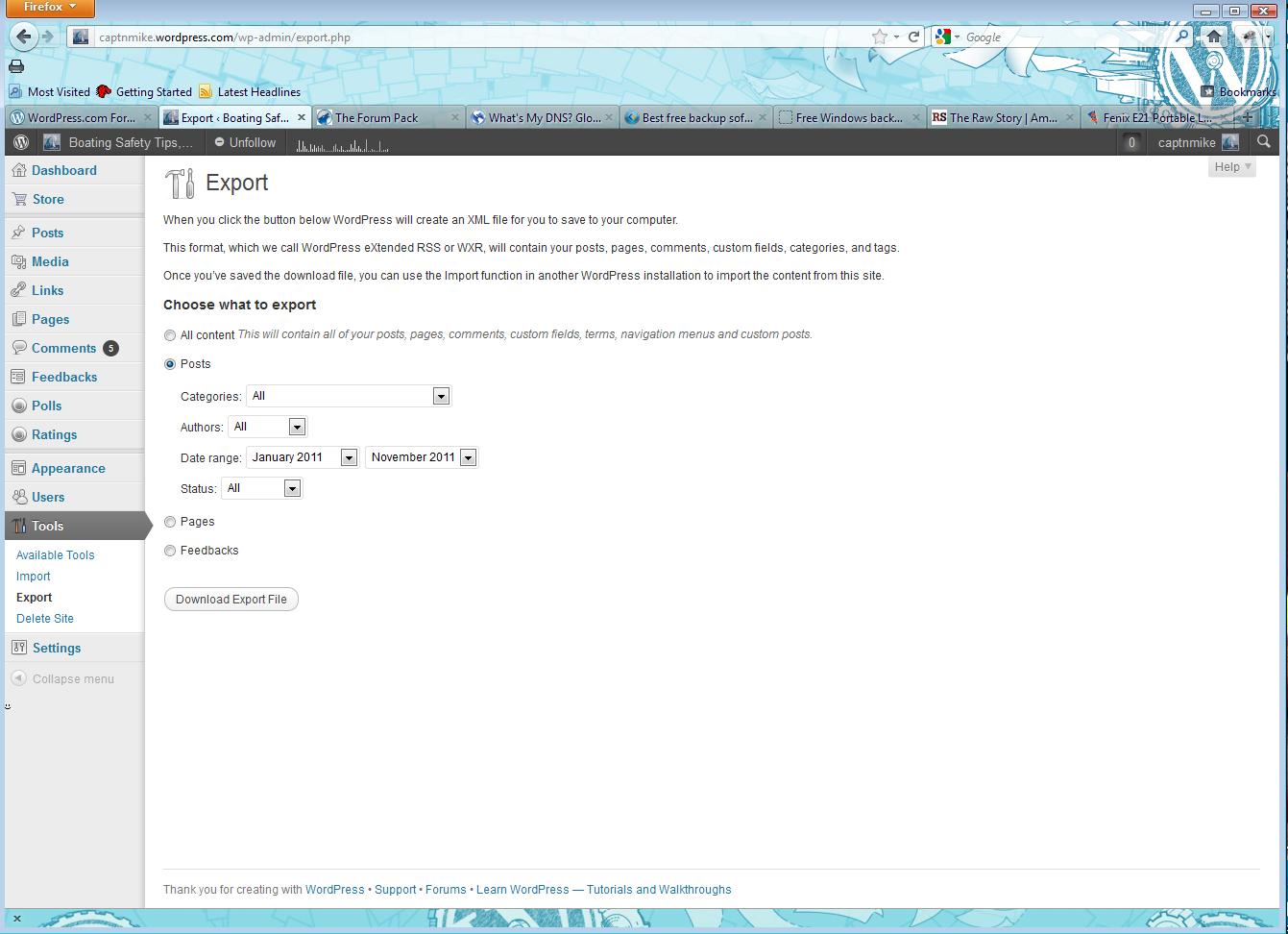
Task: Select the Pages export radio button
Action: 170,522
